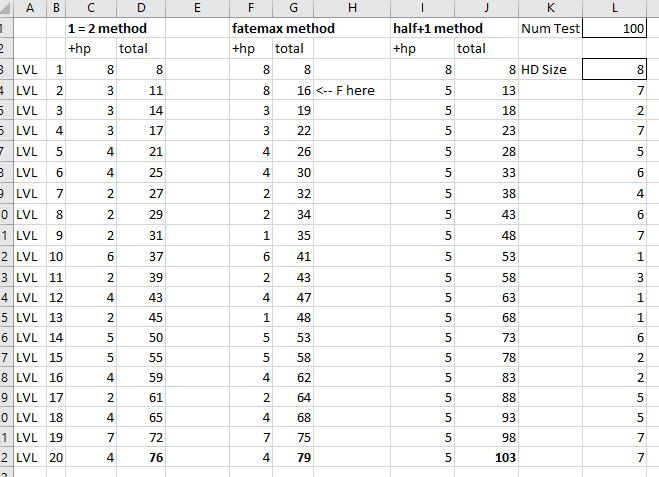Select the '<-- F here' note cell
Image resolution: width=659 pixels, height=477 pixels.
(352, 90)
